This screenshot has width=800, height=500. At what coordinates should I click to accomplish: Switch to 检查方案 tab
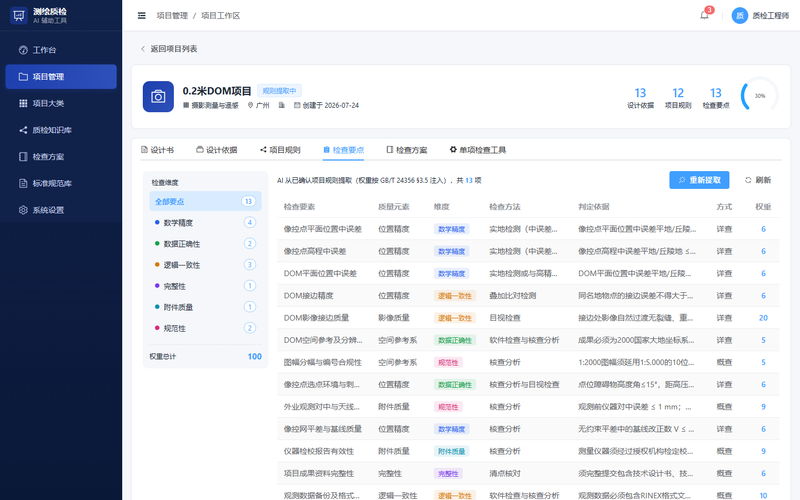tap(407, 150)
